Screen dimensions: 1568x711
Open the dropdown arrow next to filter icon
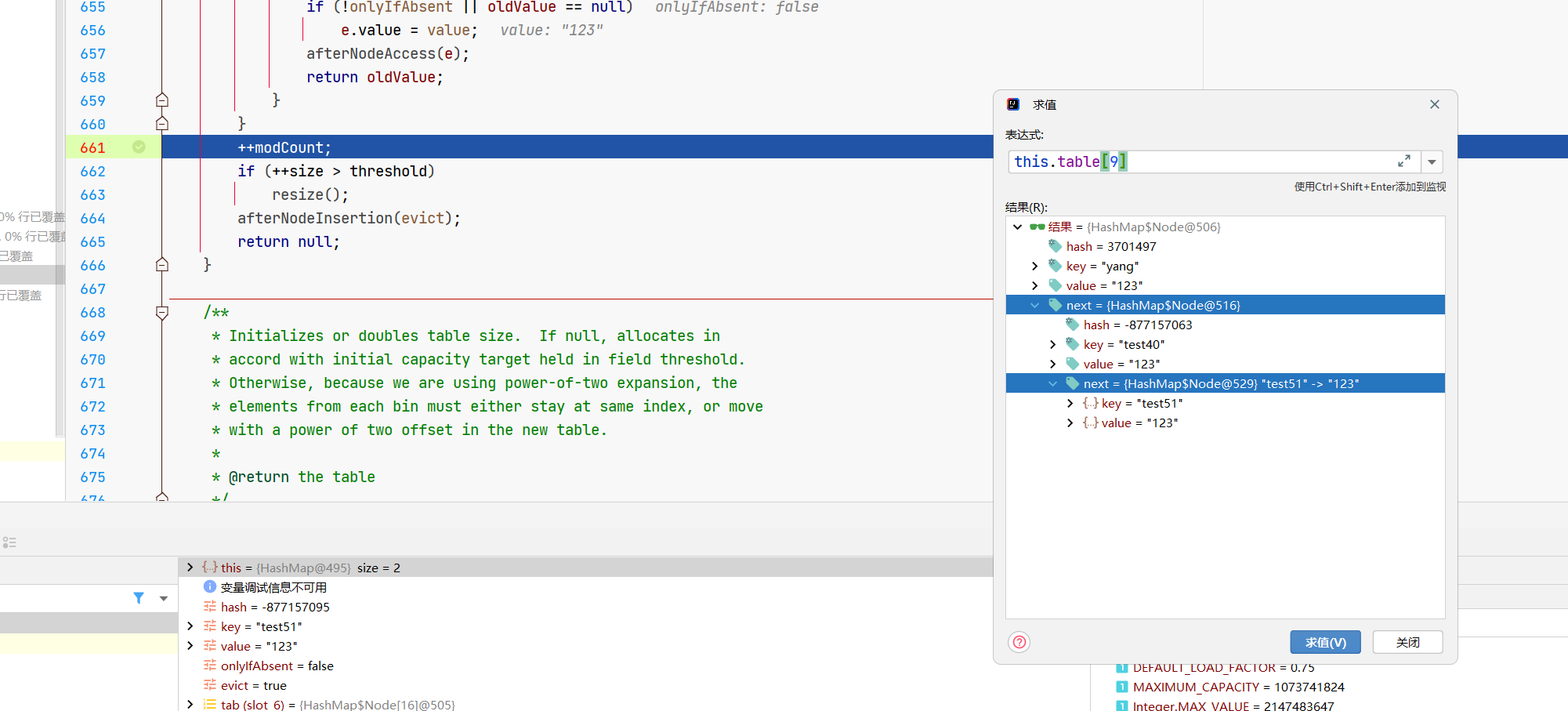click(164, 599)
